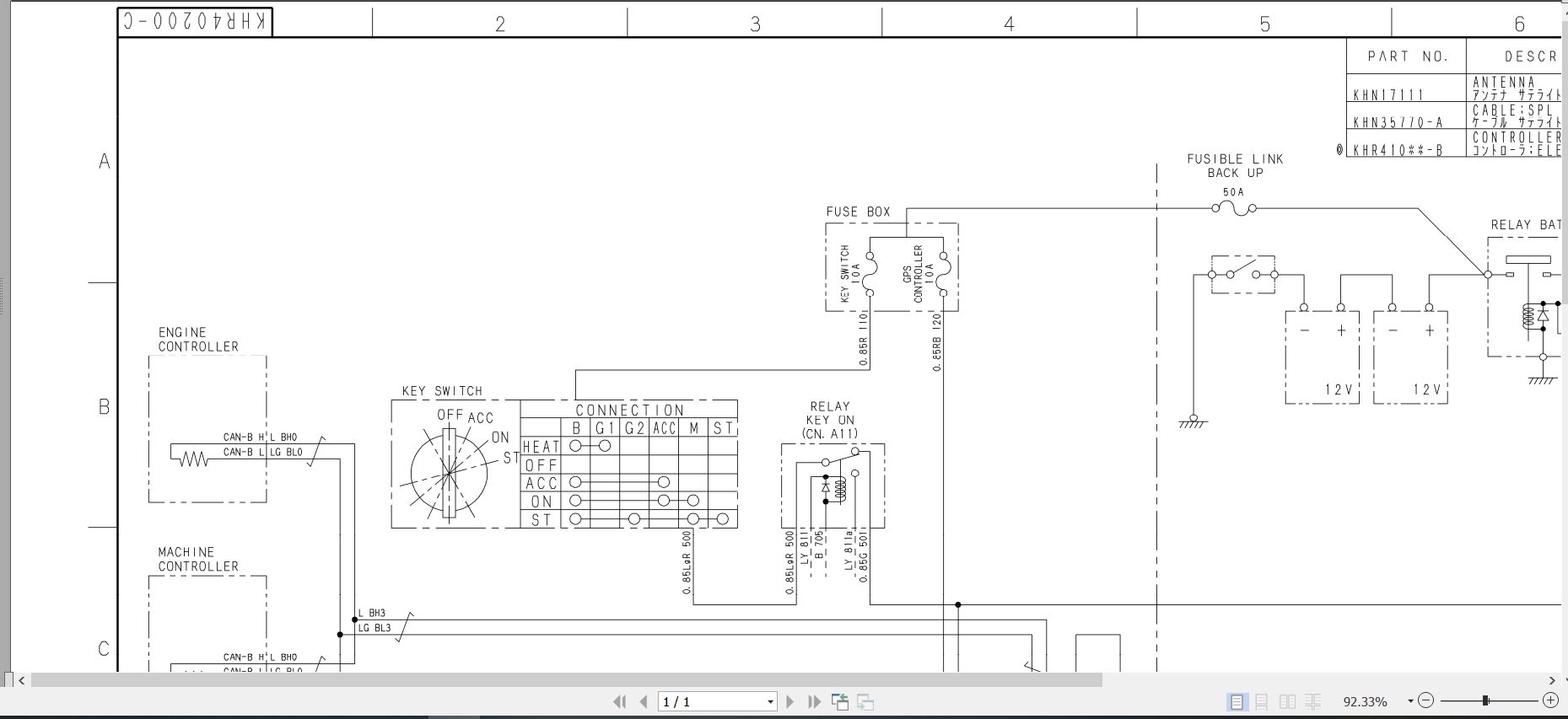Image resolution: width=1568 pixels, height=719 pixels.
Task: Open the zoom level dropdown arrow
Action: pos(1410,701)
